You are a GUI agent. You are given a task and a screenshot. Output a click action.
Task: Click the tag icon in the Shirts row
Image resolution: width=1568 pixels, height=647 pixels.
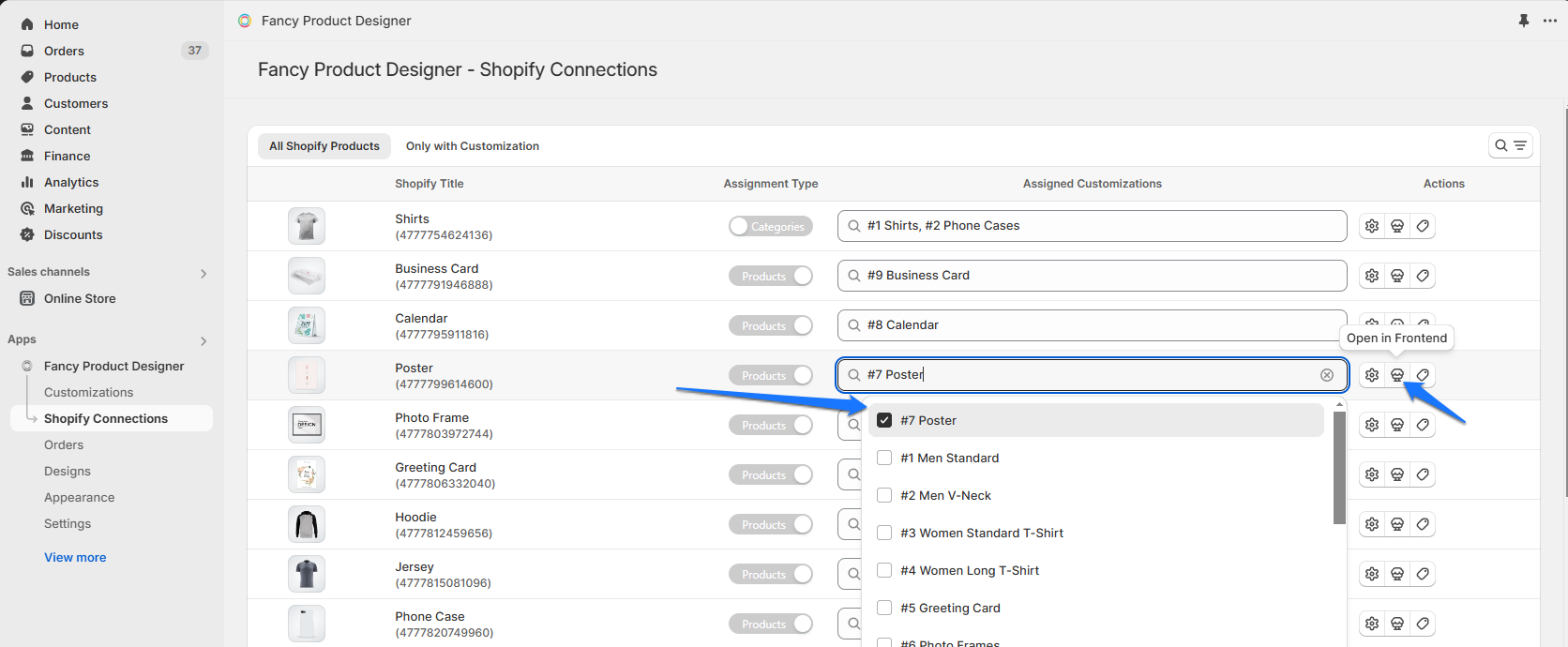pos(1423,226)
